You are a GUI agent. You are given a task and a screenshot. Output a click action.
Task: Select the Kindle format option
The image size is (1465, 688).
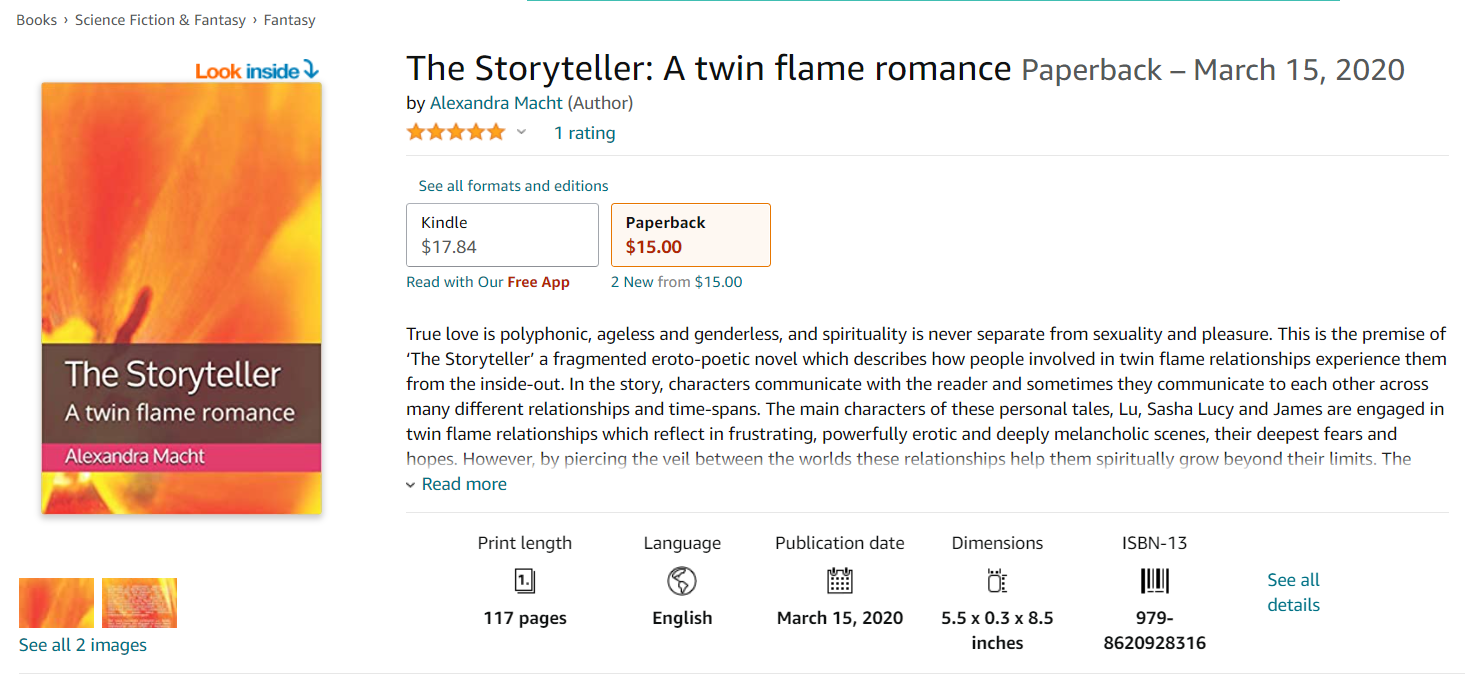[x=502, y=235]
